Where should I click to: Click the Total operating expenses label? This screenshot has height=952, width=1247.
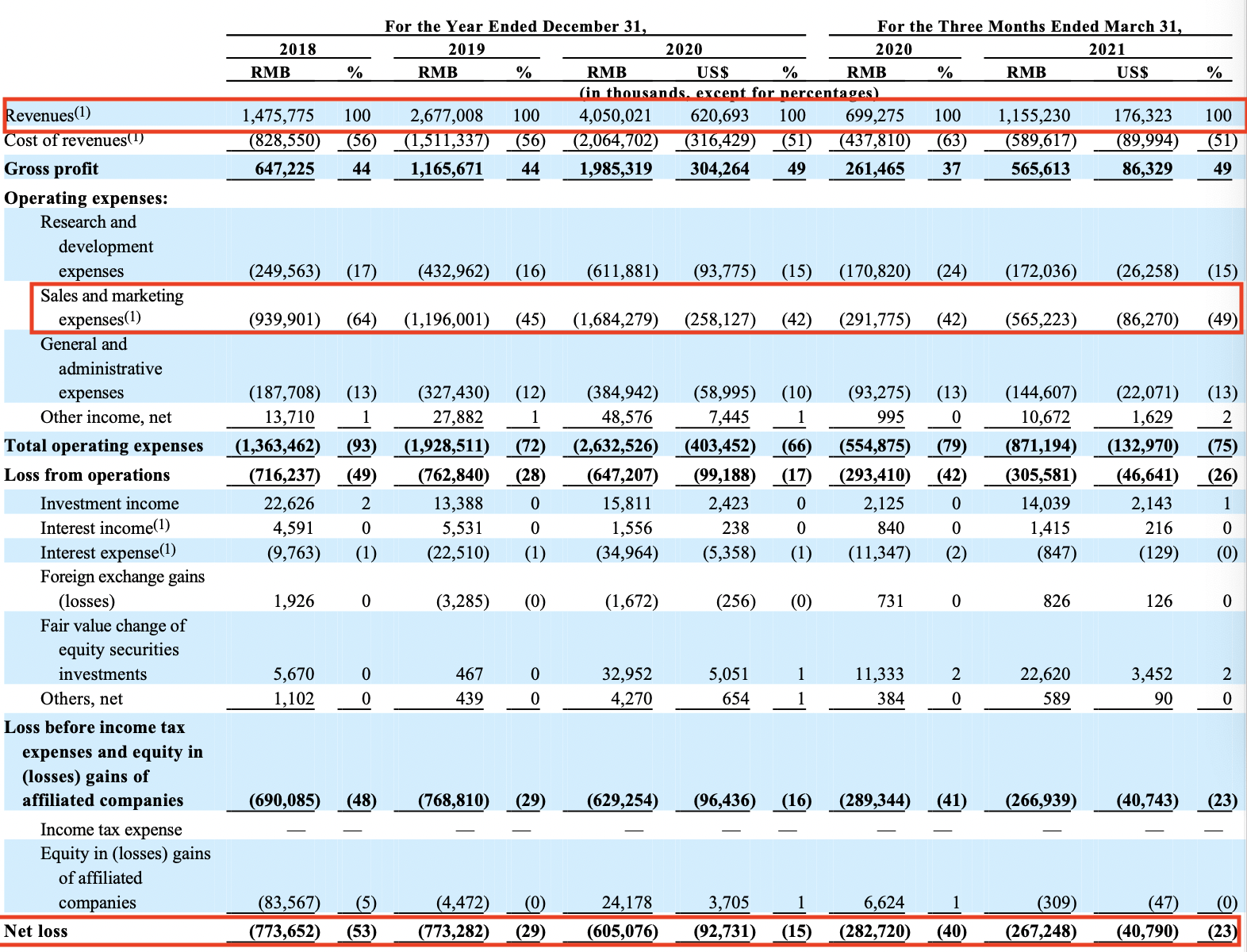(x=104, y=446)
